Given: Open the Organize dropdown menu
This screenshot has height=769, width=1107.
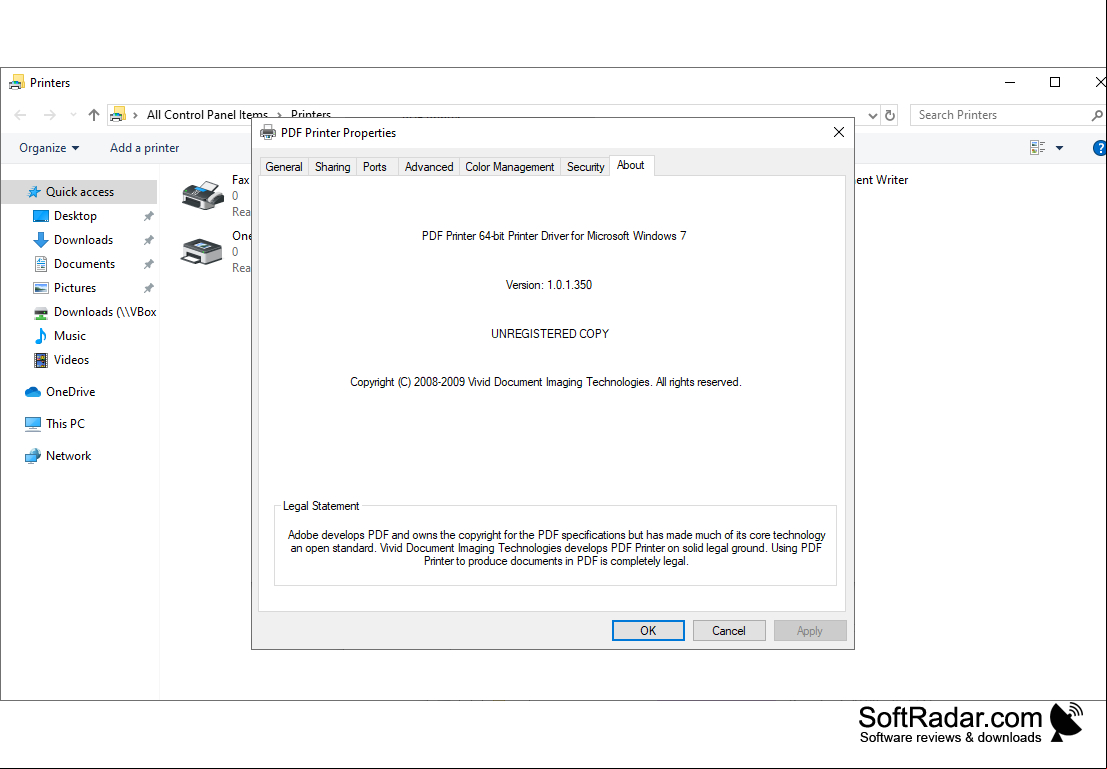Looking at the screenshot, I should coord(49,148).
